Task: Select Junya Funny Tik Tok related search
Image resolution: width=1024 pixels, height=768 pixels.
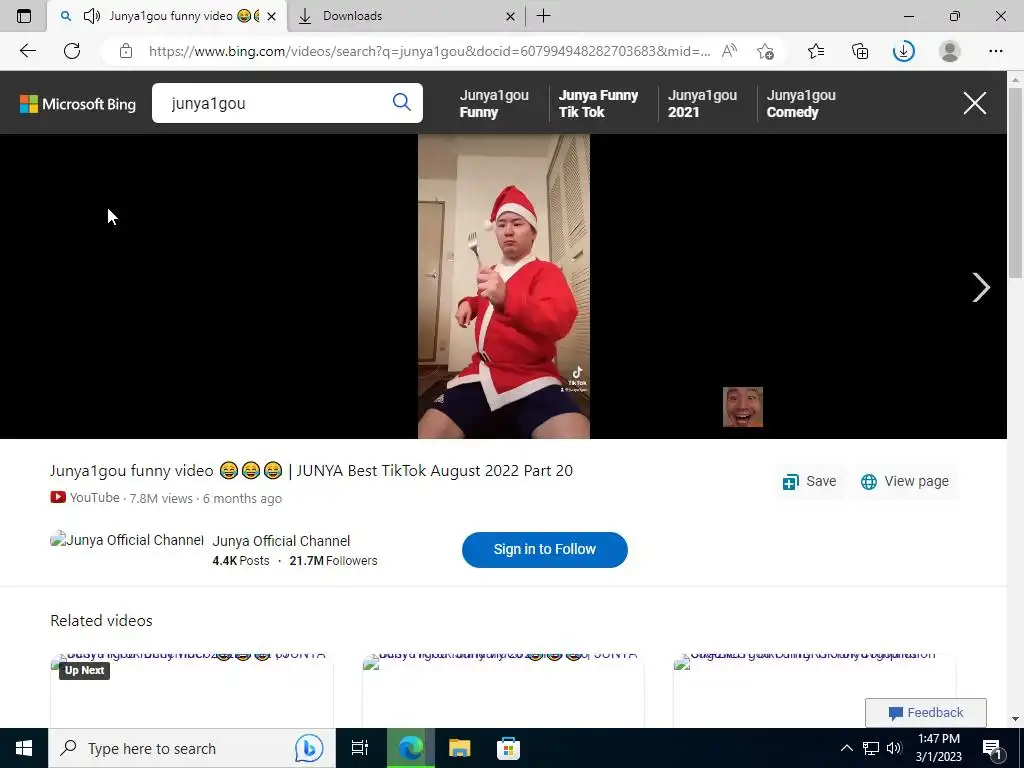Action: 598,103
